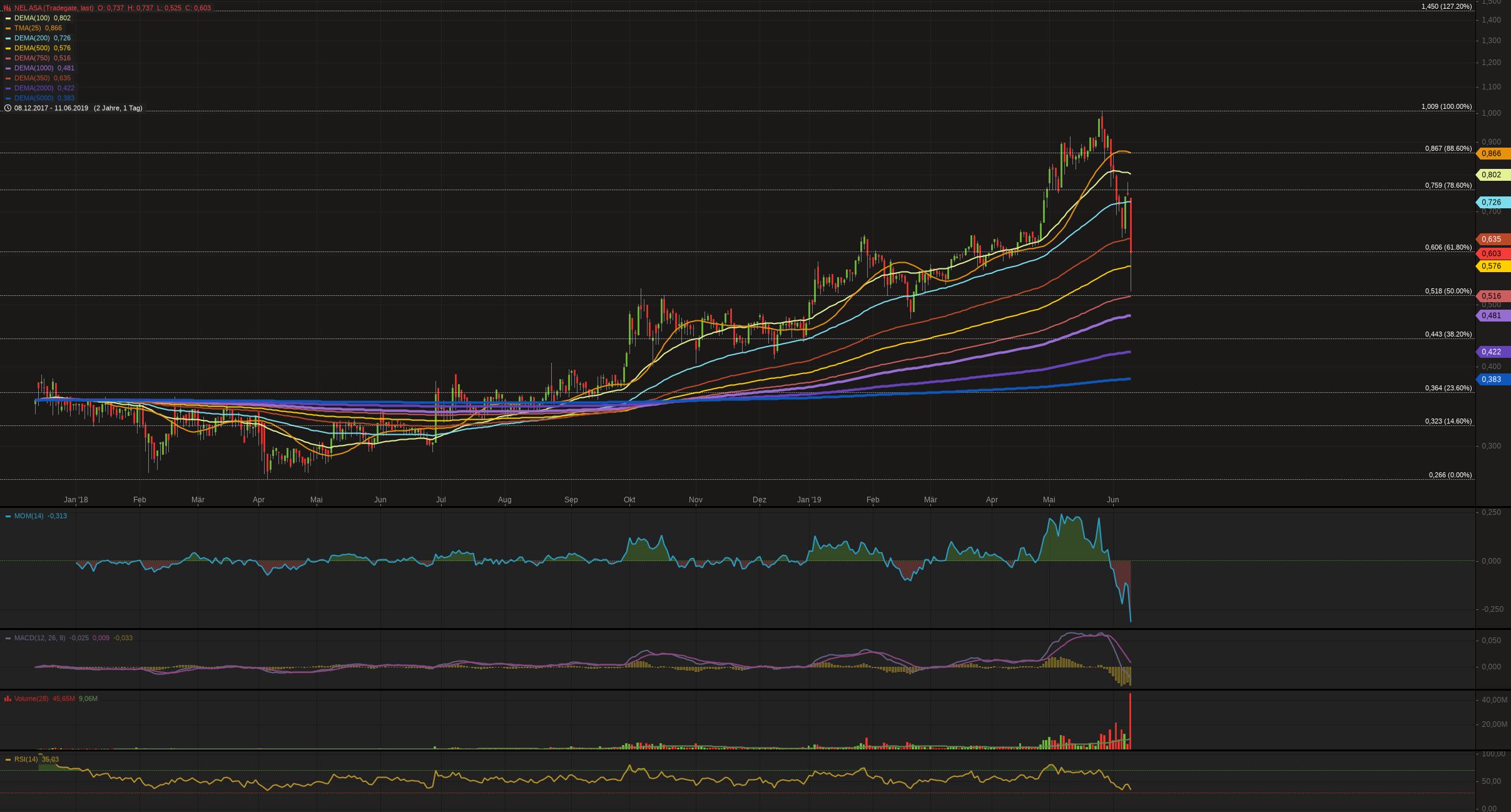Click the red 0,603 last price tag

pyautogui.click(x=1492, y=253)
